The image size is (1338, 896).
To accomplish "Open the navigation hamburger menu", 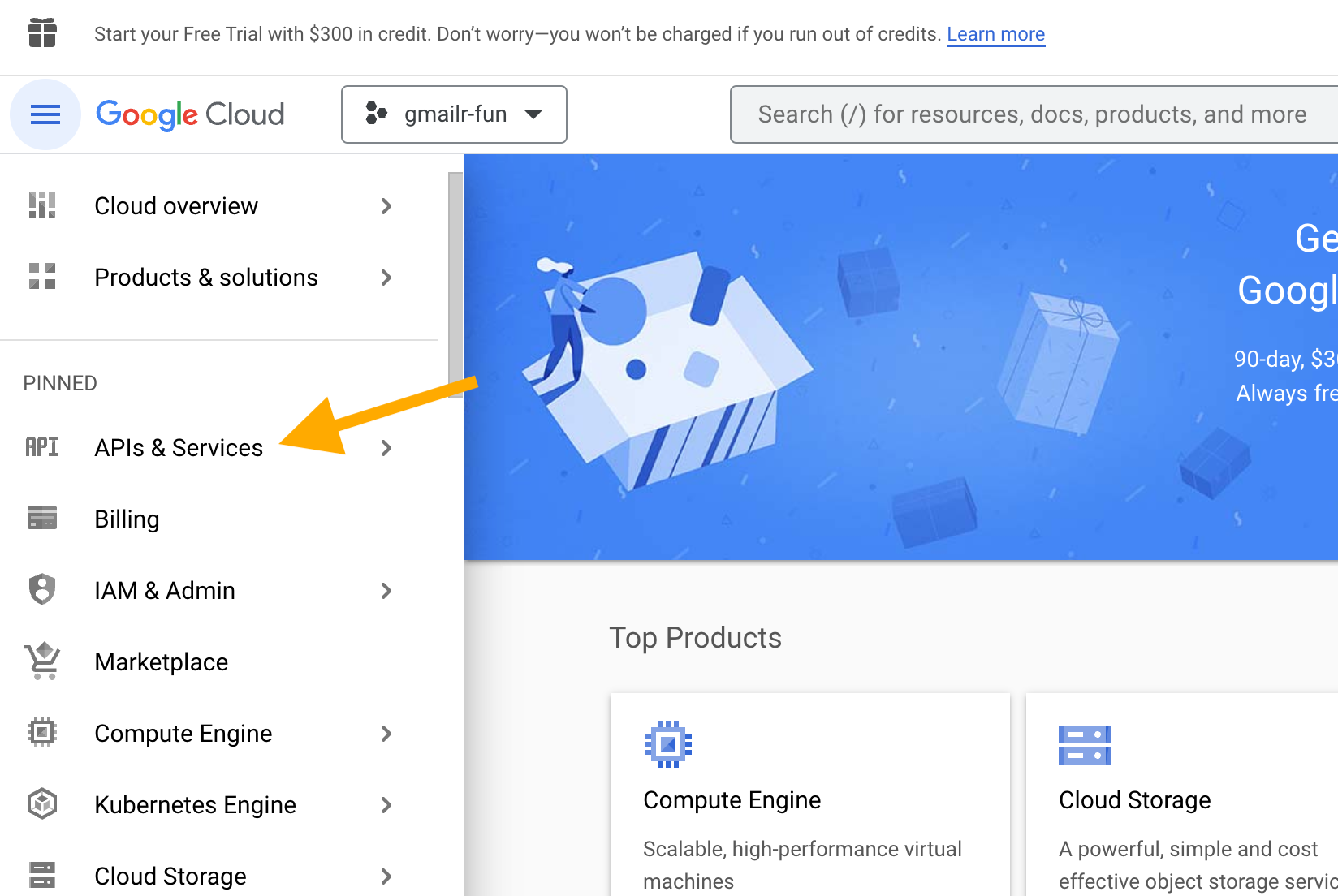I will [45, 114].
